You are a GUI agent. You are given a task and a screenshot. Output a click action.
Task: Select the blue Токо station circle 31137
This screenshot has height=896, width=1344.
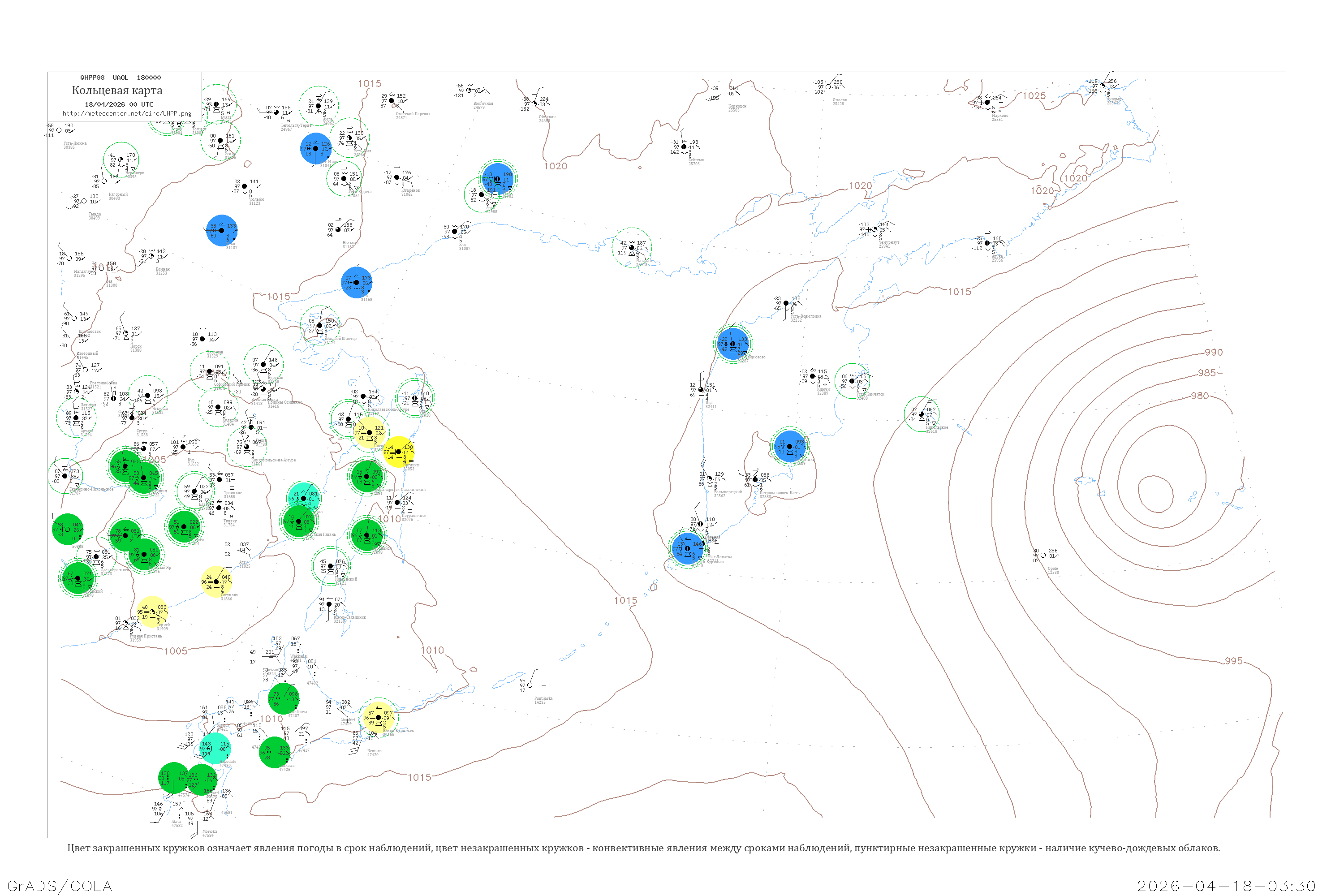[222, 231]
